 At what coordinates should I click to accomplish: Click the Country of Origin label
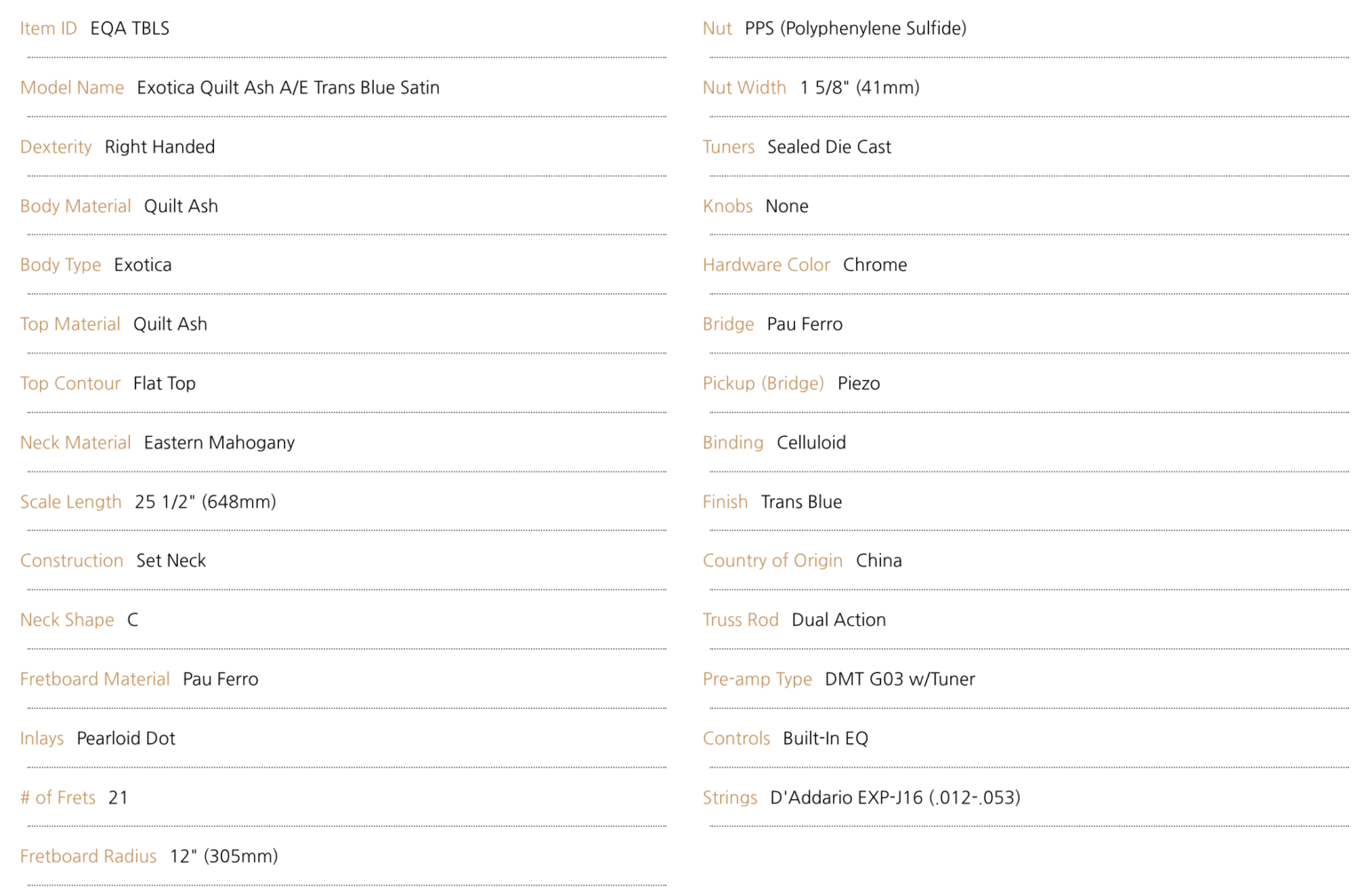tap(773, 561)
